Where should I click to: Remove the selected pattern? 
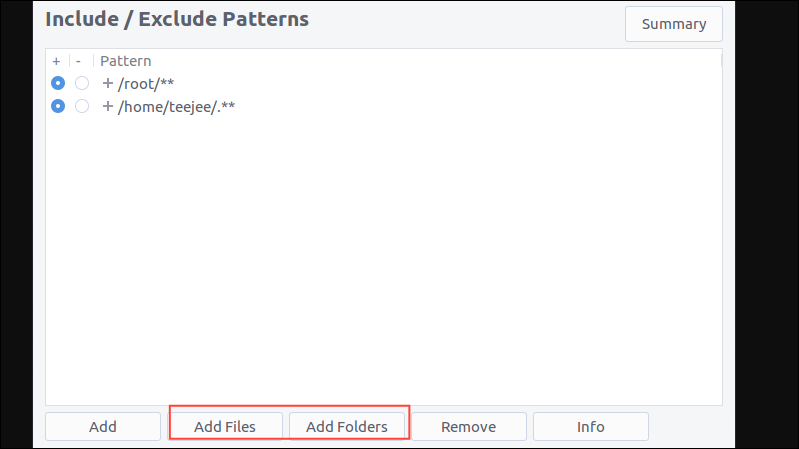point(468,427)
